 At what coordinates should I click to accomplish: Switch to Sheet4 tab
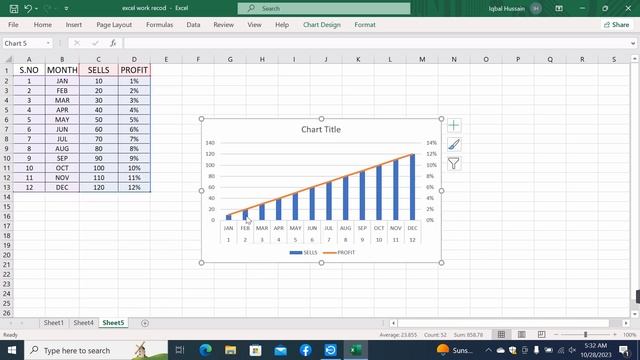click(83, 323)
